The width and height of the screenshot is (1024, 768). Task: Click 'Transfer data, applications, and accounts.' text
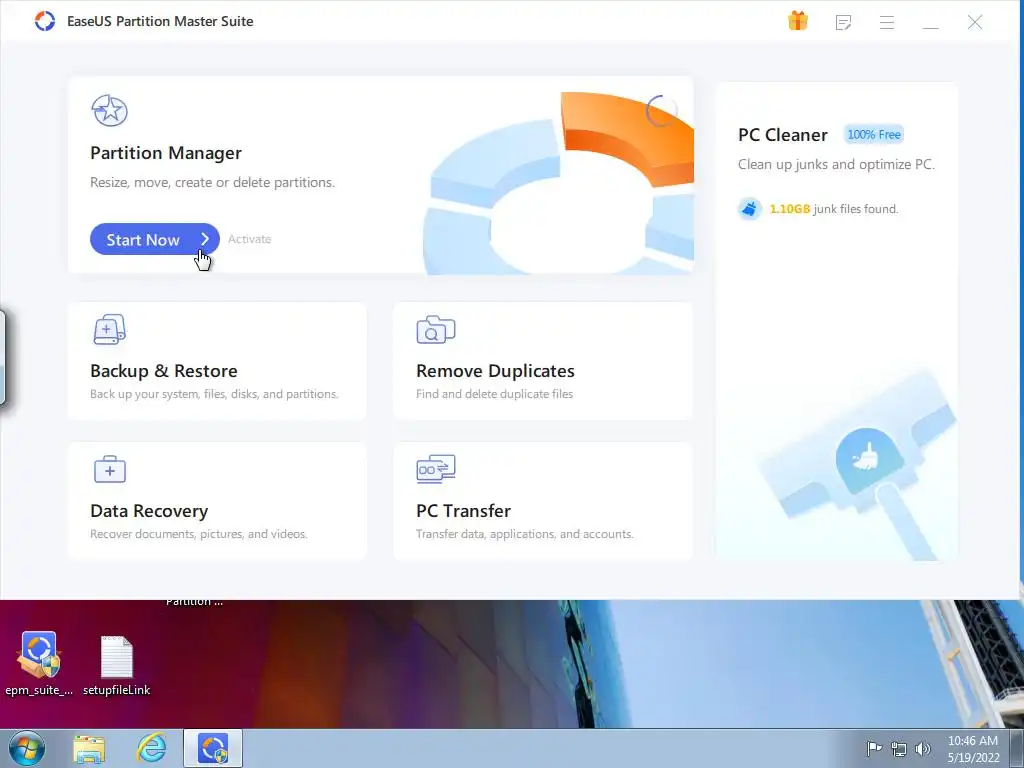click(524, 534)
